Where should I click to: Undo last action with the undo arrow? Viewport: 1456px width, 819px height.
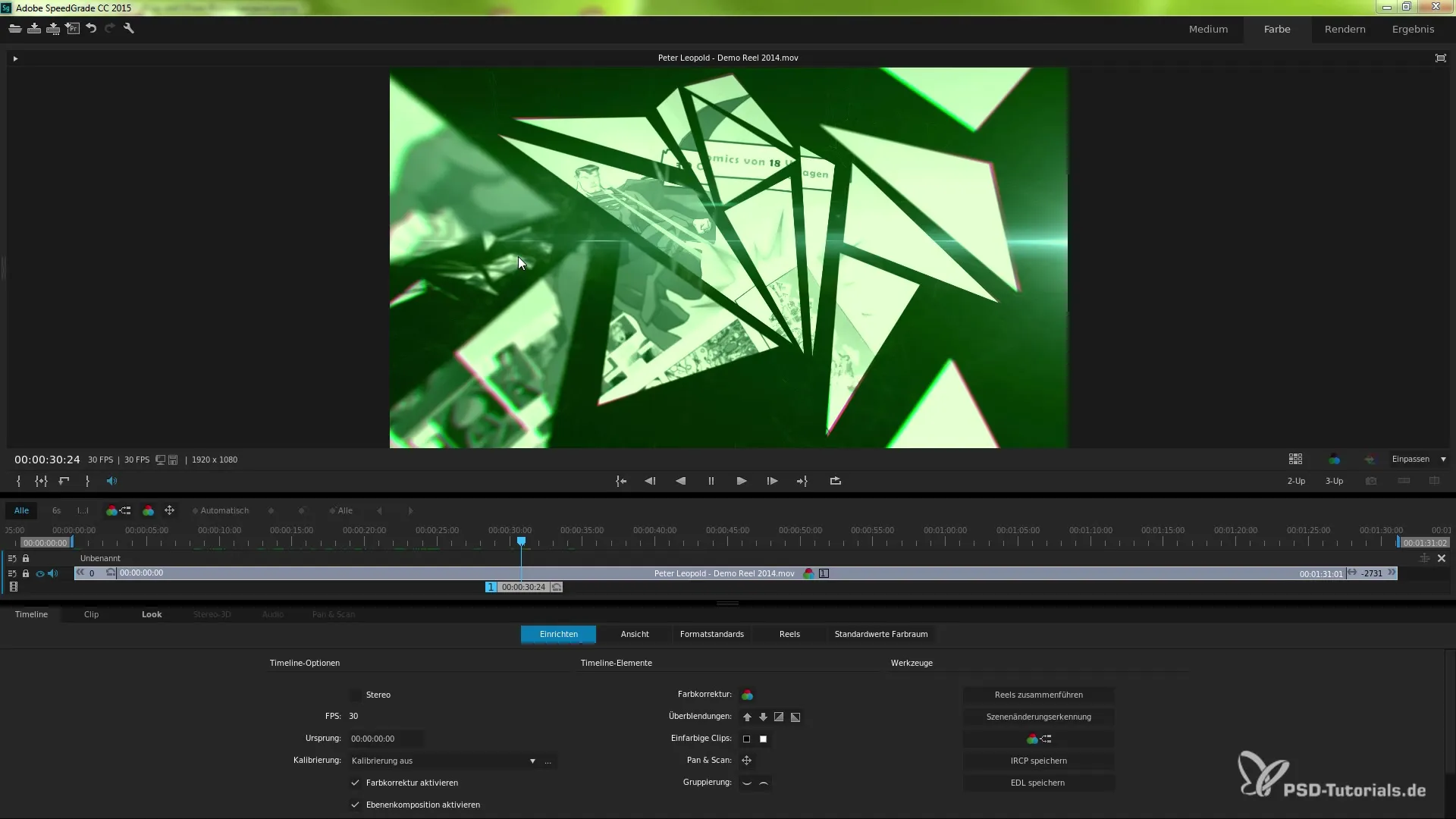tap(91, 29)
